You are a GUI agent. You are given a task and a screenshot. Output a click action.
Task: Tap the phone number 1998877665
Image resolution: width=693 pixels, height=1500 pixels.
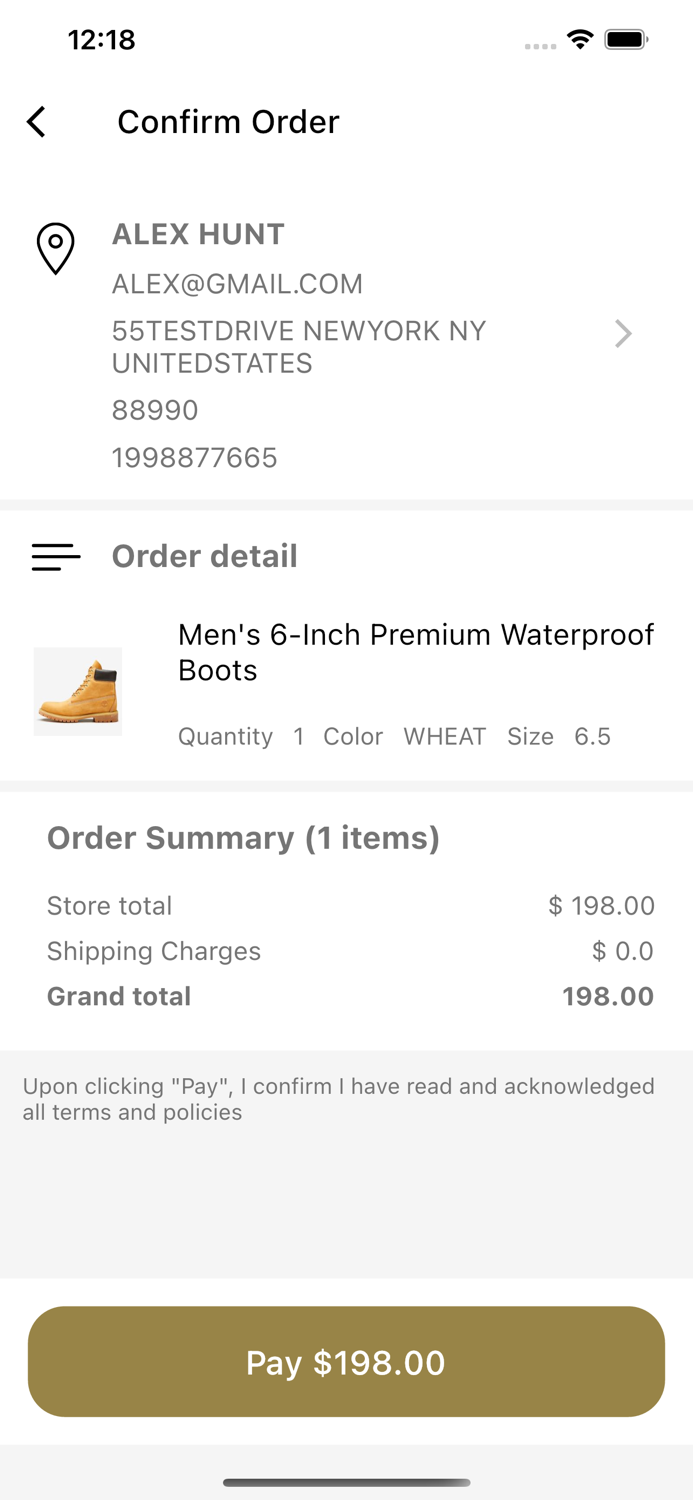coord(195,458)
